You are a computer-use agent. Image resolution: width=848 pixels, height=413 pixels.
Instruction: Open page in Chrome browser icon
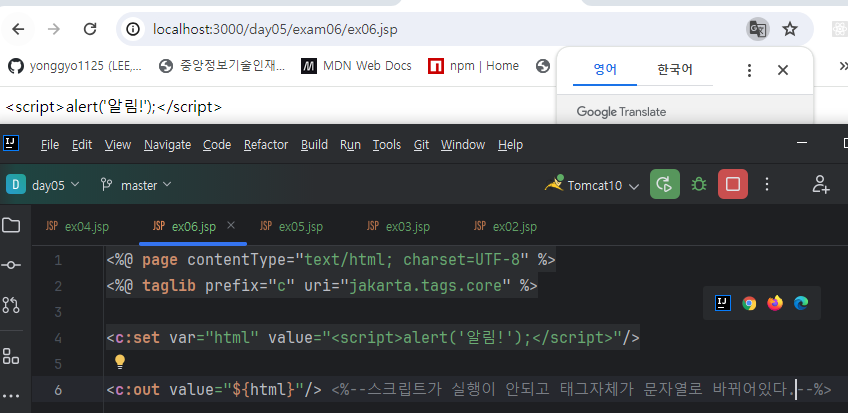point(749,303)
